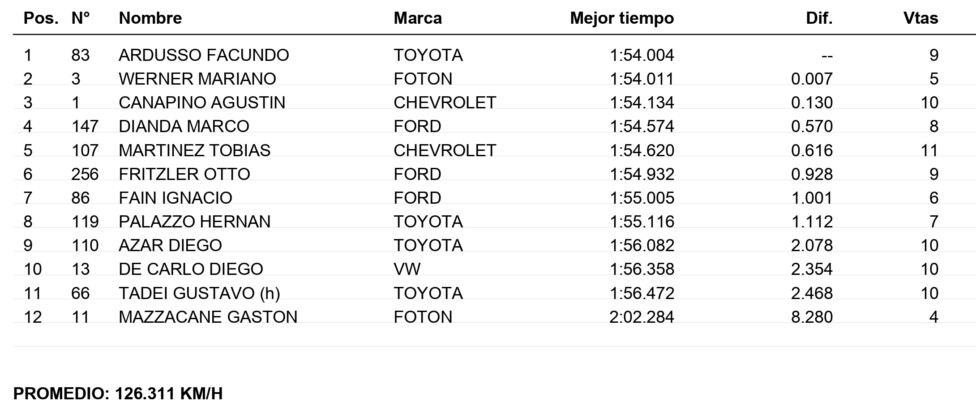Click the Marca column header
Screen dimensions: 976x419
click(x=418, y=18)
